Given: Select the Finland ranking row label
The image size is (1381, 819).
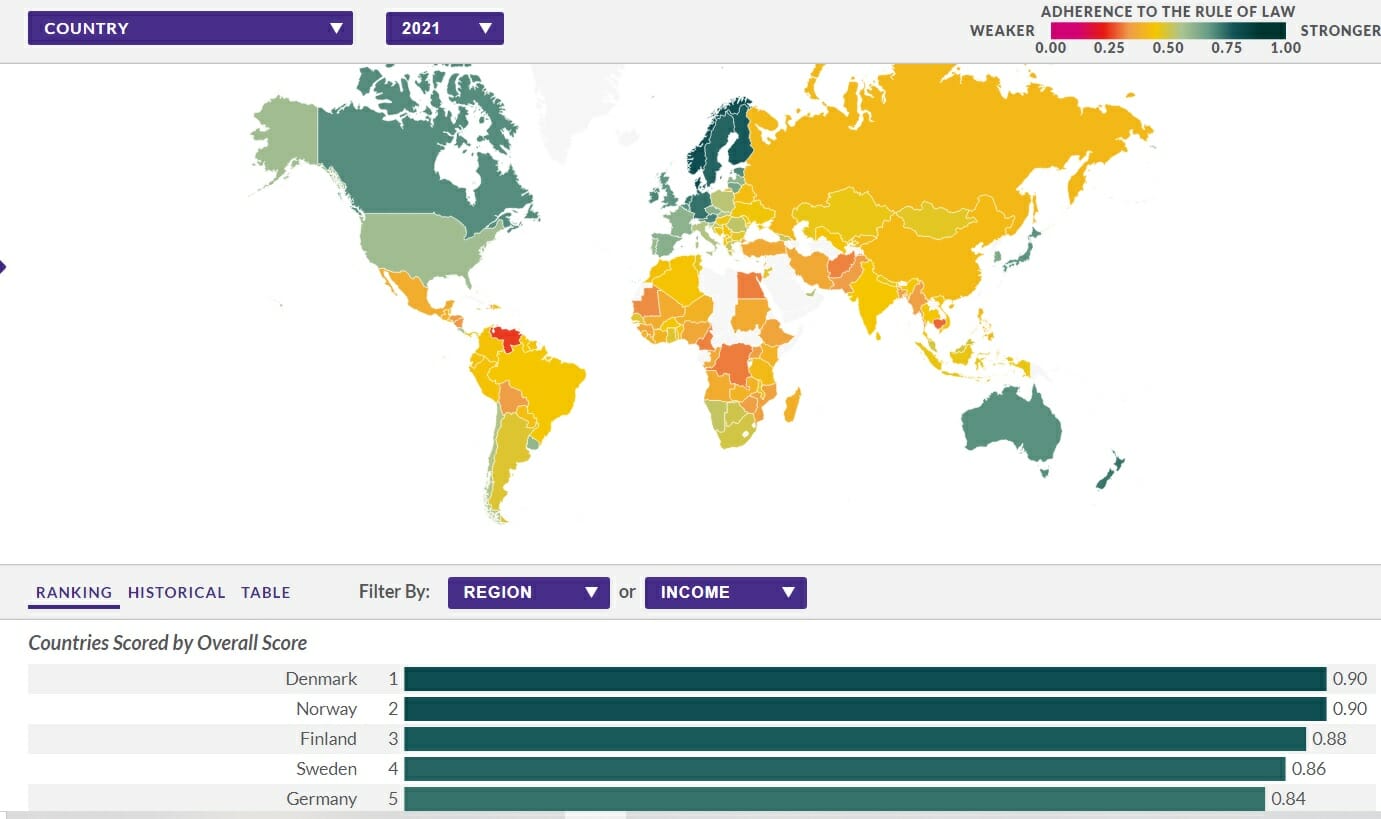Looking at the screenshot, I should coord(328,739).
